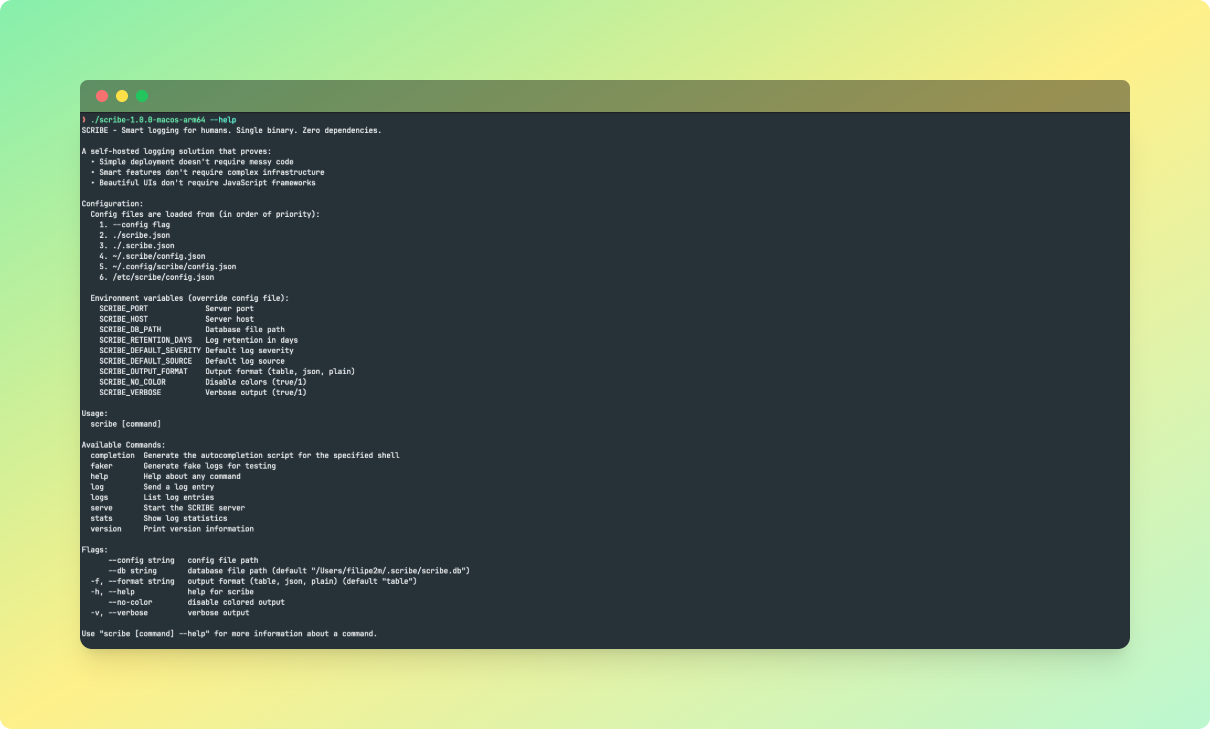1210x729 pixels.
Task: Click the "-h, --help" flag
Action: pyautogui.click(x=113, y=592)
